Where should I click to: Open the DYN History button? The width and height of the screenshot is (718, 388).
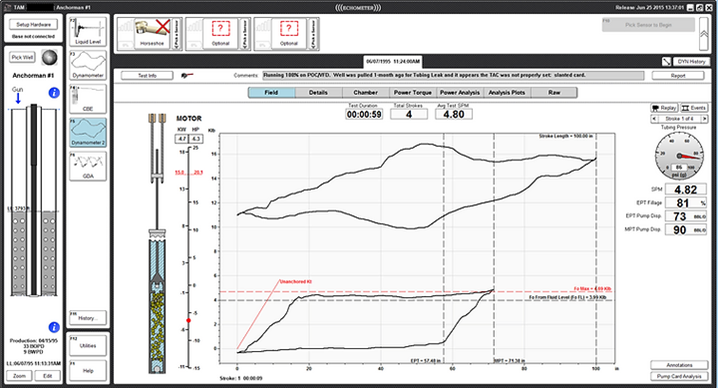pos(691,61)
